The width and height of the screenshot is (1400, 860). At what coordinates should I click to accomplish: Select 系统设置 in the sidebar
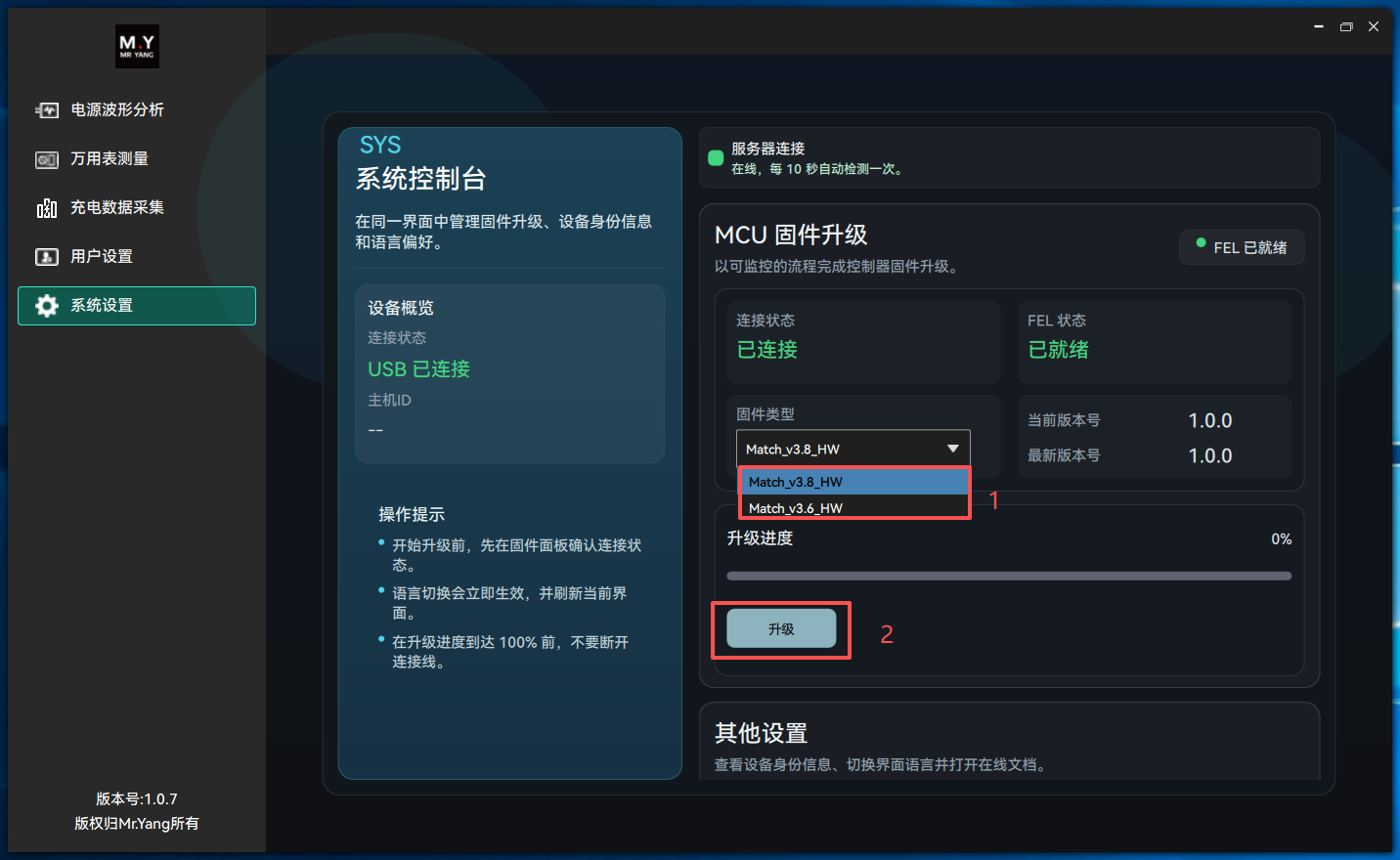(137, 306)
